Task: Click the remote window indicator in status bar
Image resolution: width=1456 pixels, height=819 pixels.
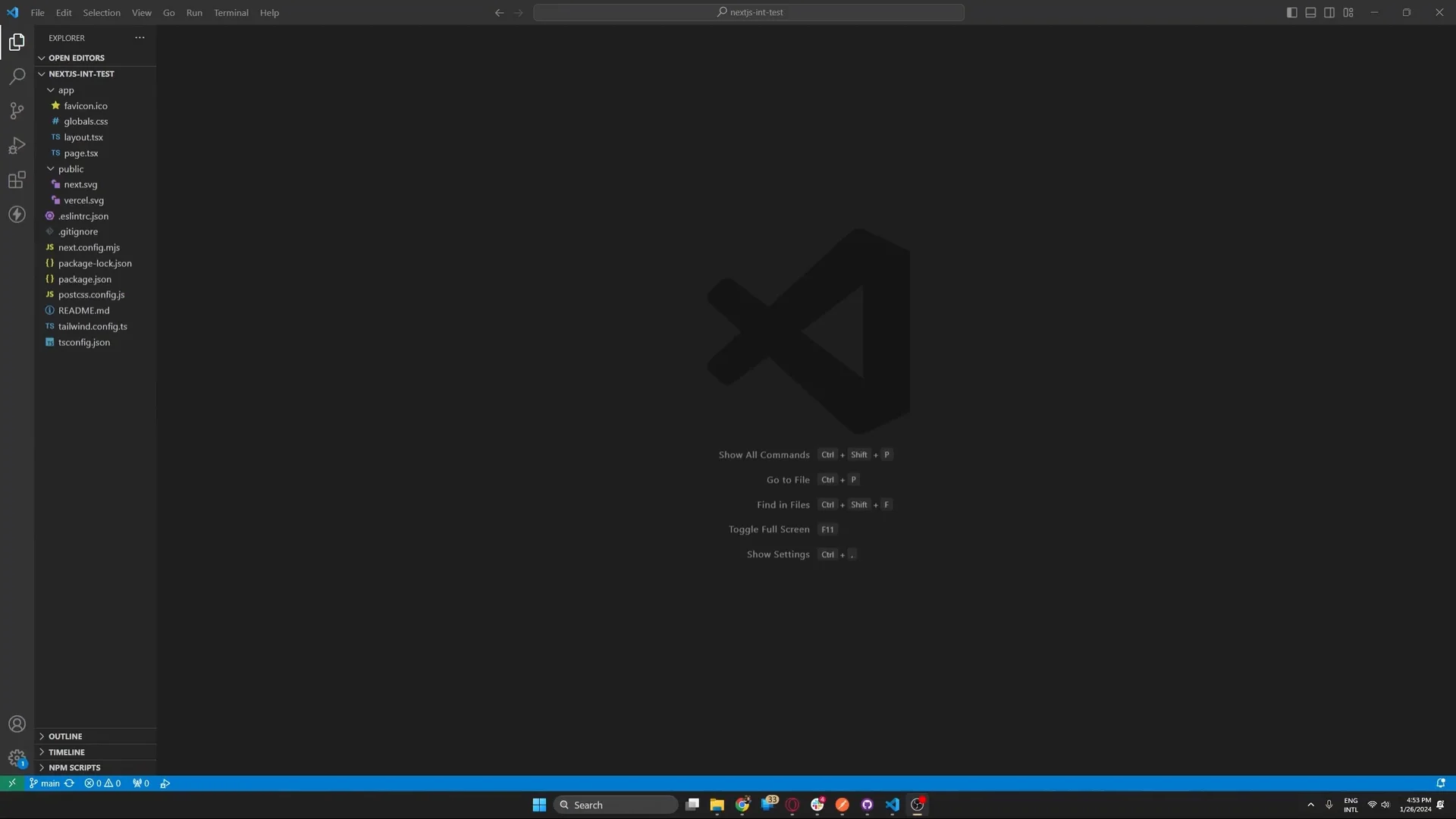Action: pyautogui.click(x=11, y=783)
